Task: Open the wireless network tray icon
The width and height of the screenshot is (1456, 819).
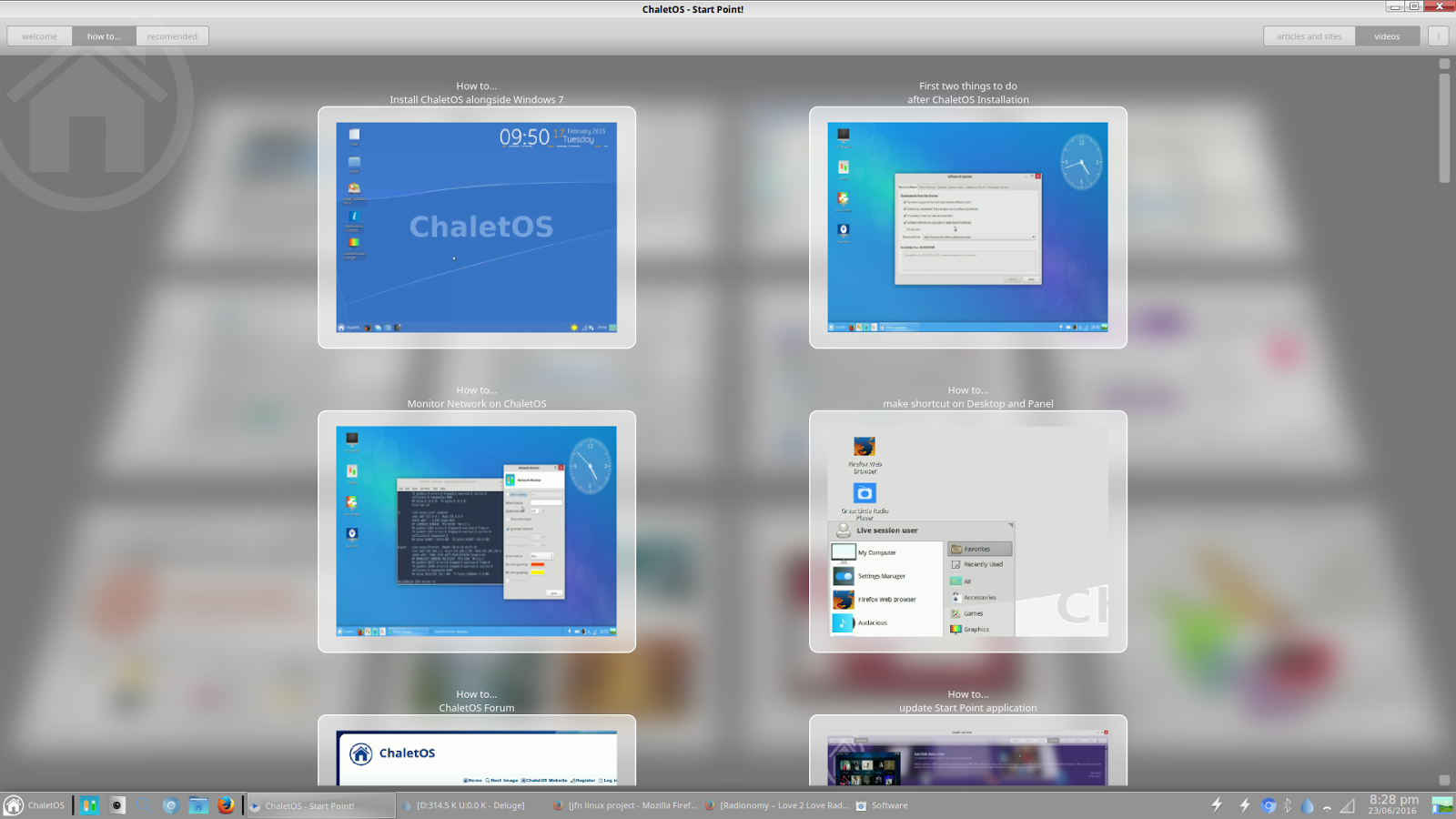Action: [1327, 806]
